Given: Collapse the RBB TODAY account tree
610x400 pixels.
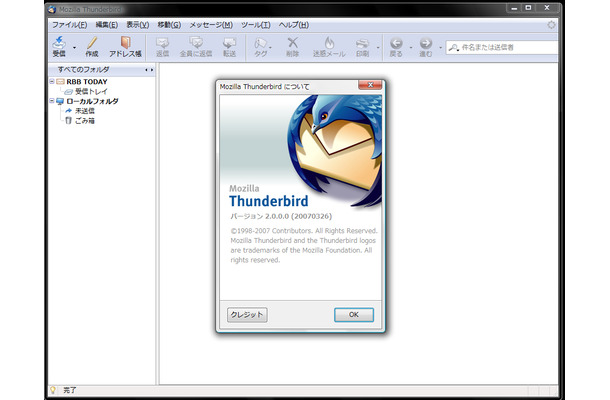Looking at the screenshot, I should (52, 82).
